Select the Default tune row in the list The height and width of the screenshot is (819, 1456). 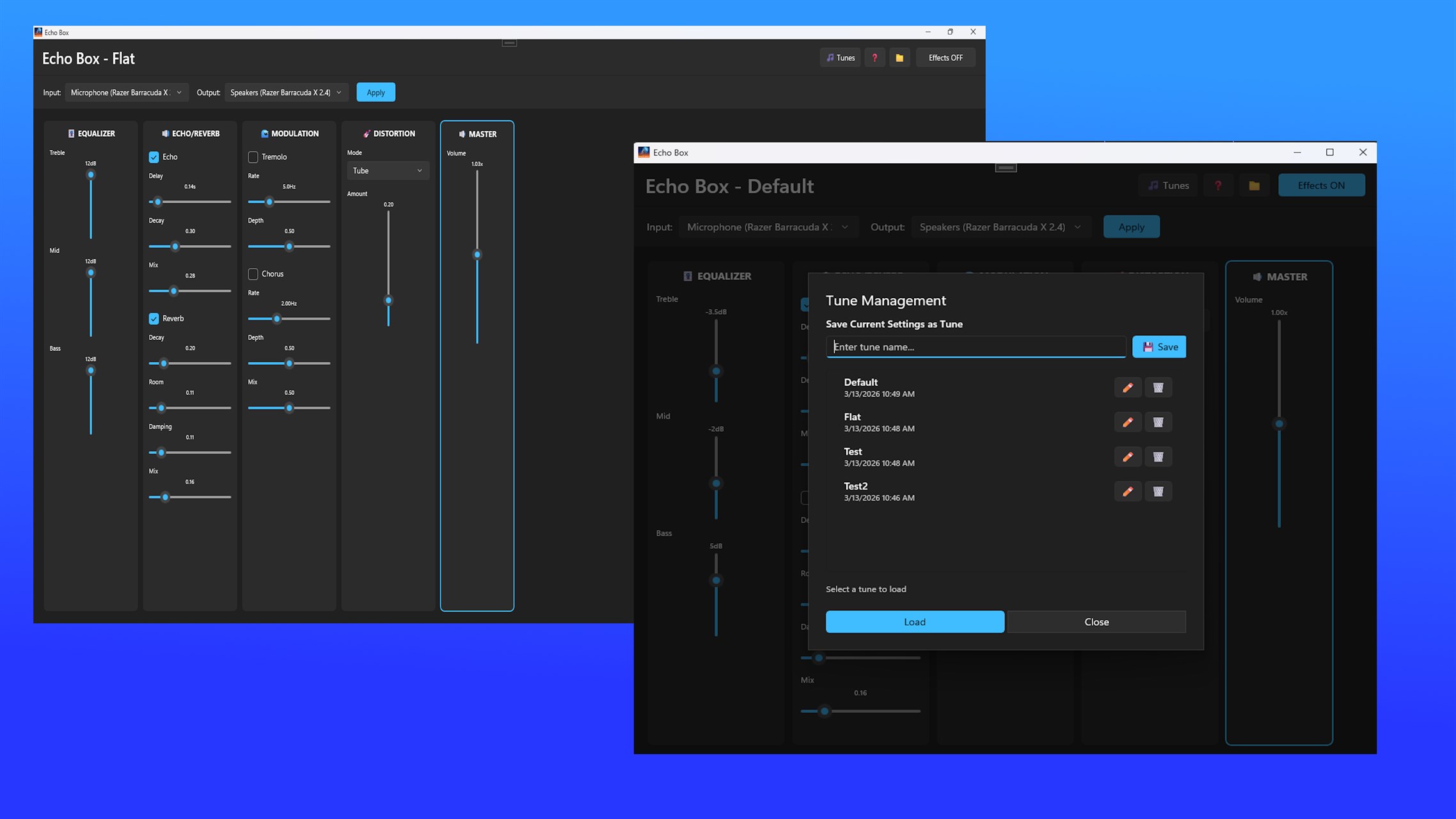(1006, 388)
